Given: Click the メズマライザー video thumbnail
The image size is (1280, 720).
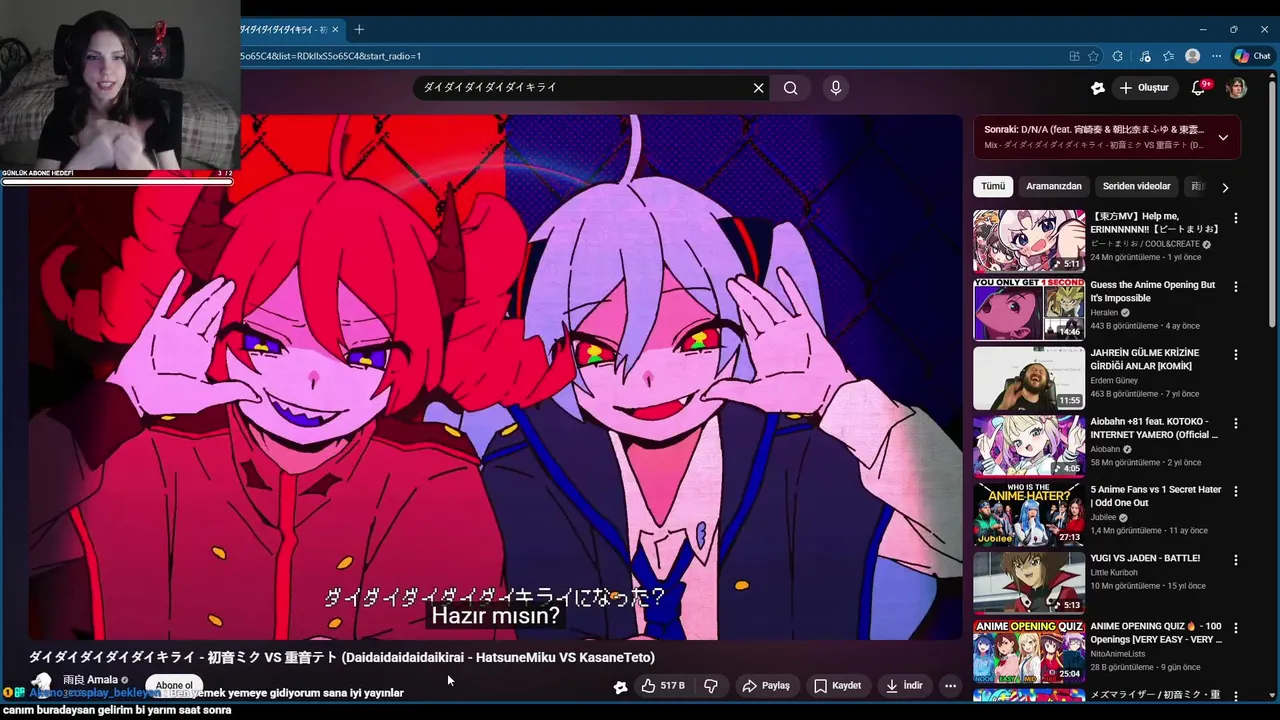Looking at the screenshot, I should (1029, 695).
